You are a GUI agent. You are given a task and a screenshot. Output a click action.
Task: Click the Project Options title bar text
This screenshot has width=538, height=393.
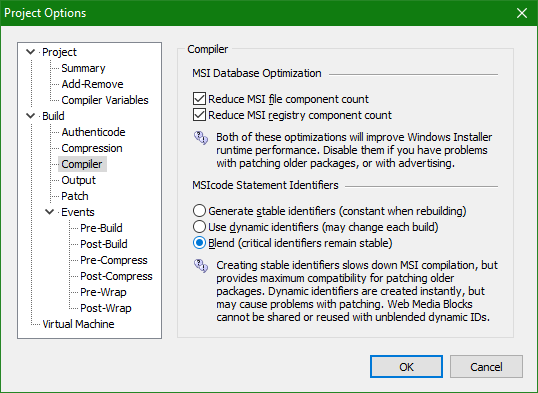tap(45, 13)
